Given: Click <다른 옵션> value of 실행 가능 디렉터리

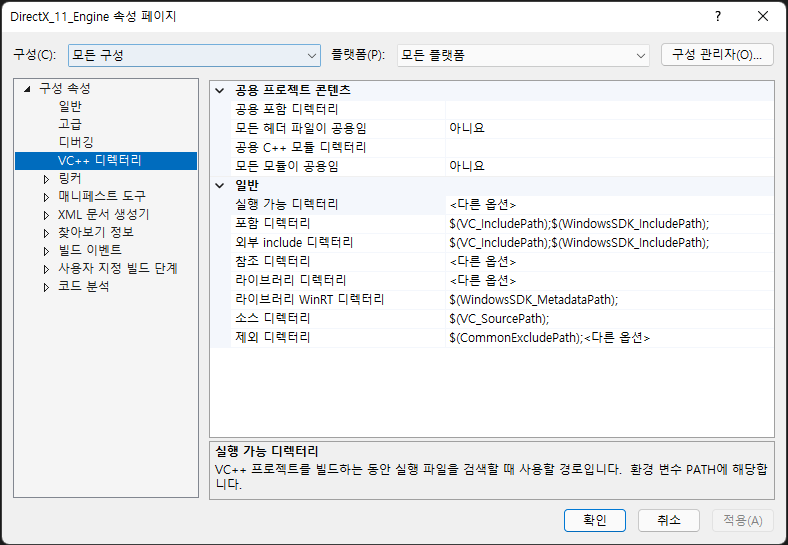Looking at the screenshot, I should click(610, 205).
